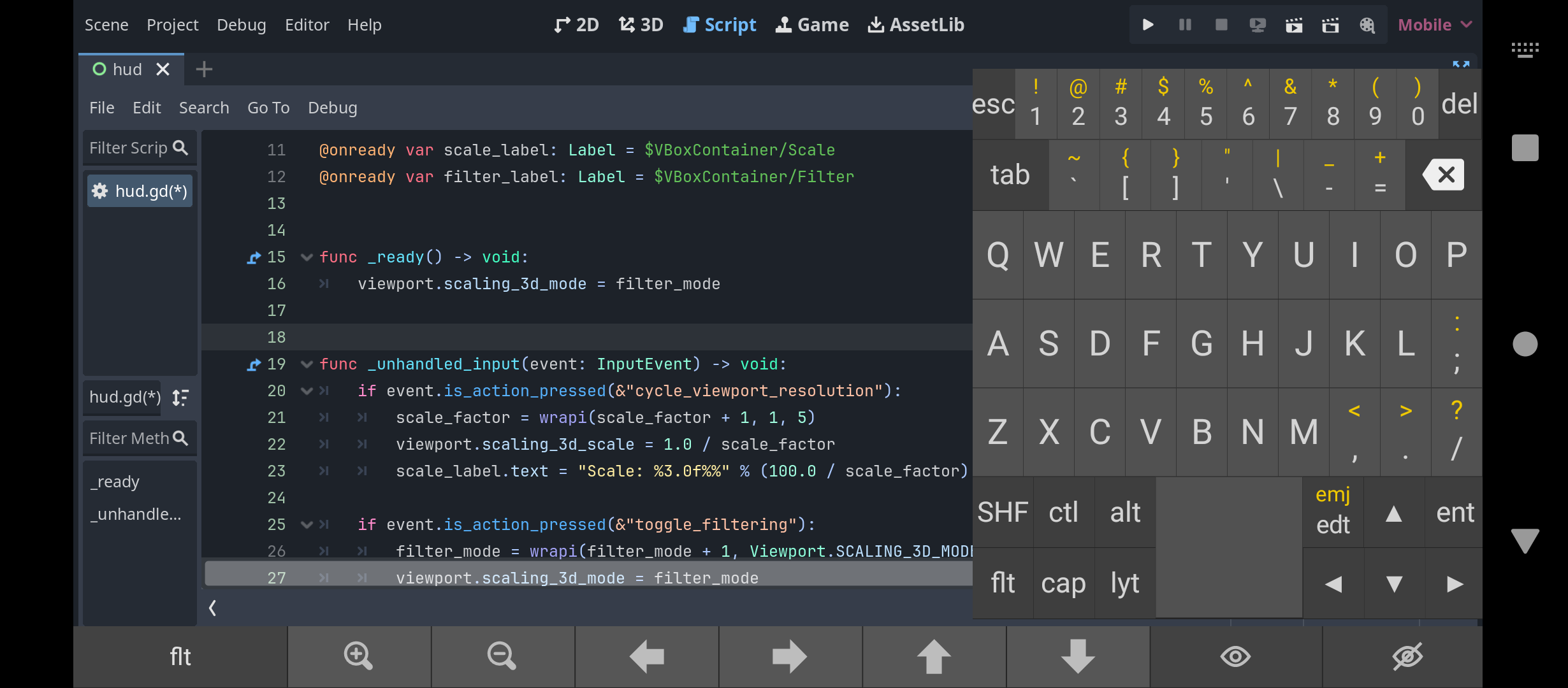Image resolution: width=1568 pixels, height=688 pixels.
Task: Toggle the SHF shift key
Action: tap(1003, 512)
